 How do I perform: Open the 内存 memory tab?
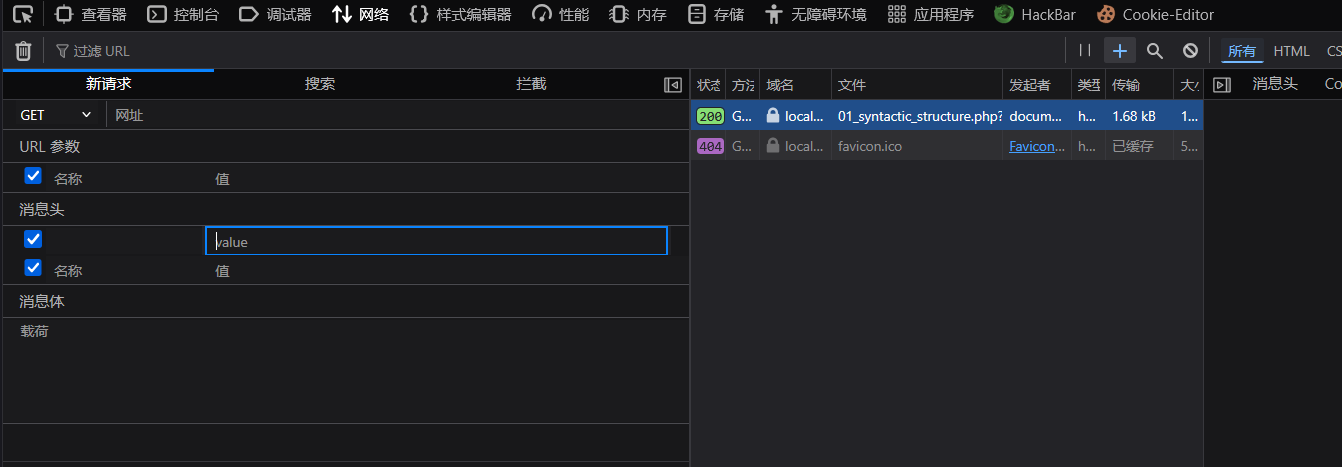(x=638, y=14)
